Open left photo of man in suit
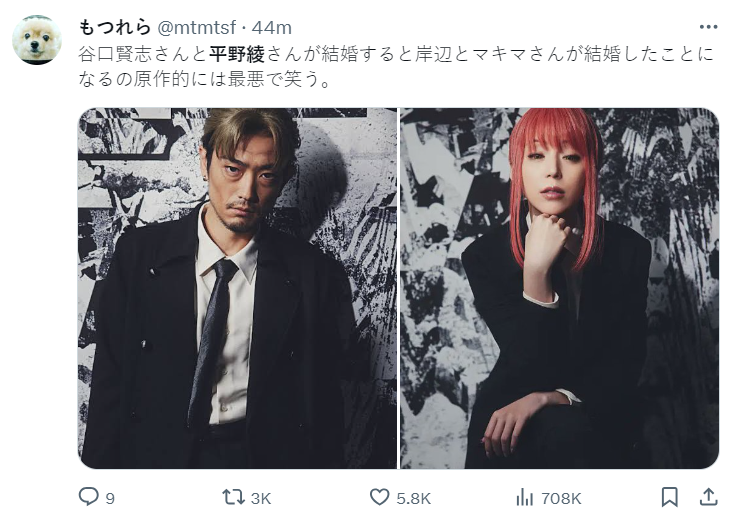 (237, 288)
